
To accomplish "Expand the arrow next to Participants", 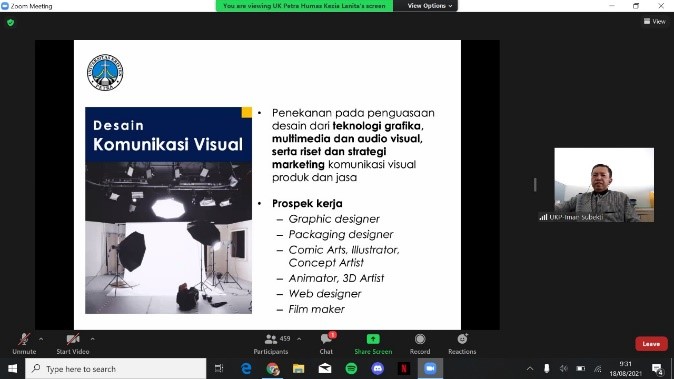I will tap(299, 339).
